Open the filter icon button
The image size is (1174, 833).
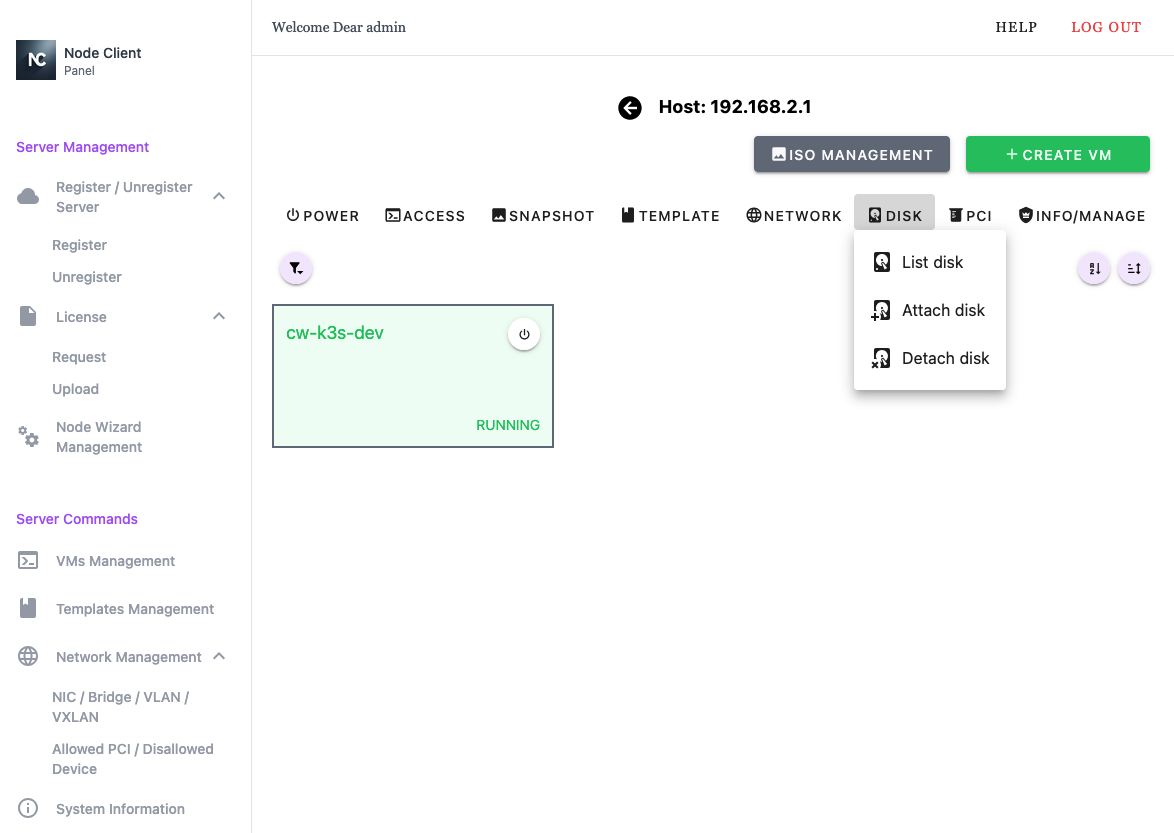click(296, 268)
